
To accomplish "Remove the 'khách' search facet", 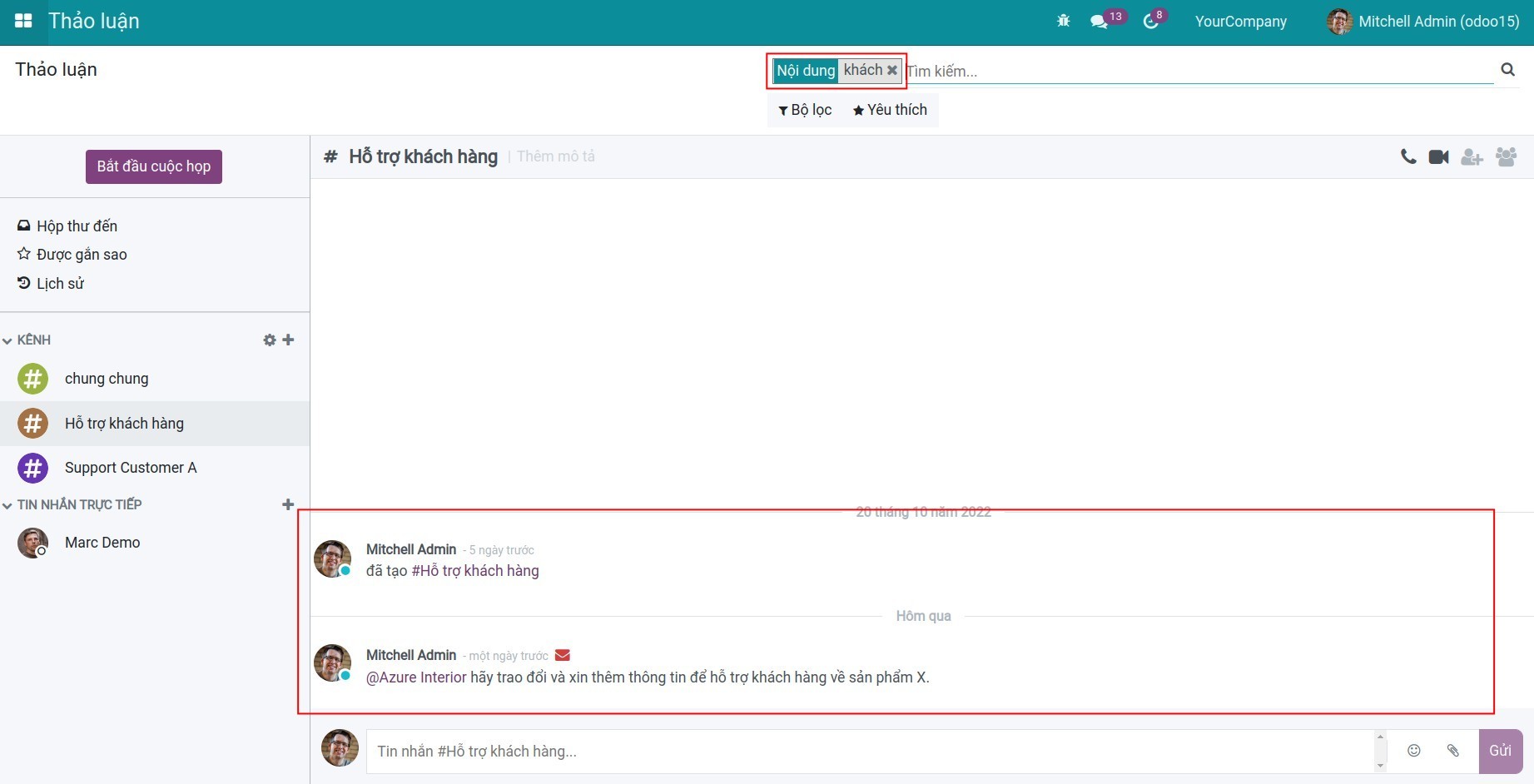I will pos(892,71).
